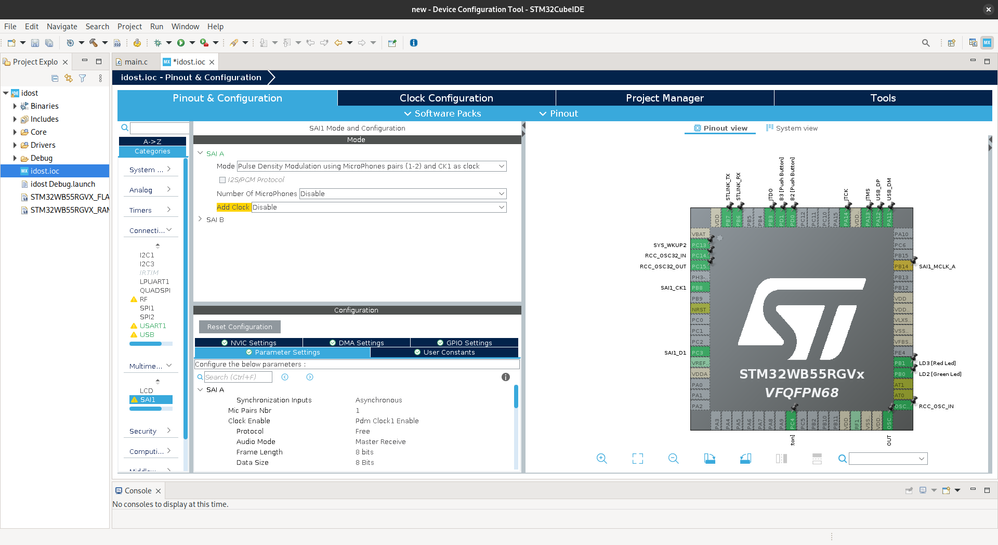Image resolution: width=998 pixels, height=545 pixels.
Task: Toggle the I2S/PCM Protocol checkbox
Action: point(222,180)
